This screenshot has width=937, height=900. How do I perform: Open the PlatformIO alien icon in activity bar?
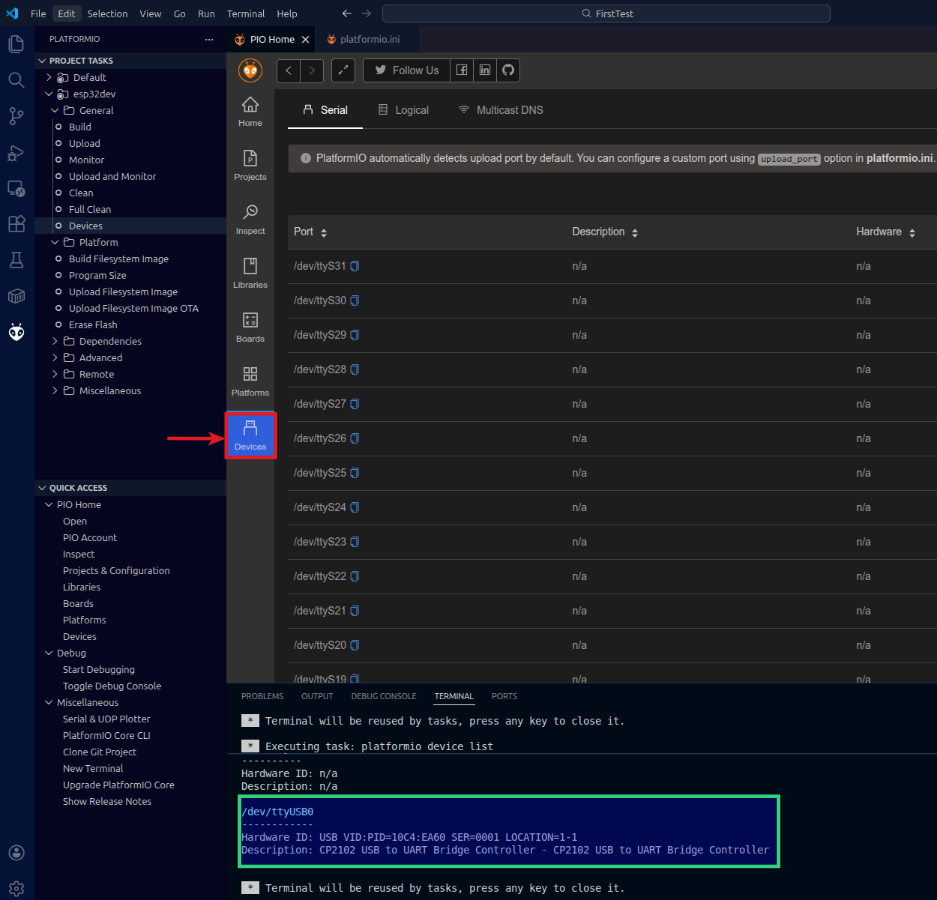16,332
